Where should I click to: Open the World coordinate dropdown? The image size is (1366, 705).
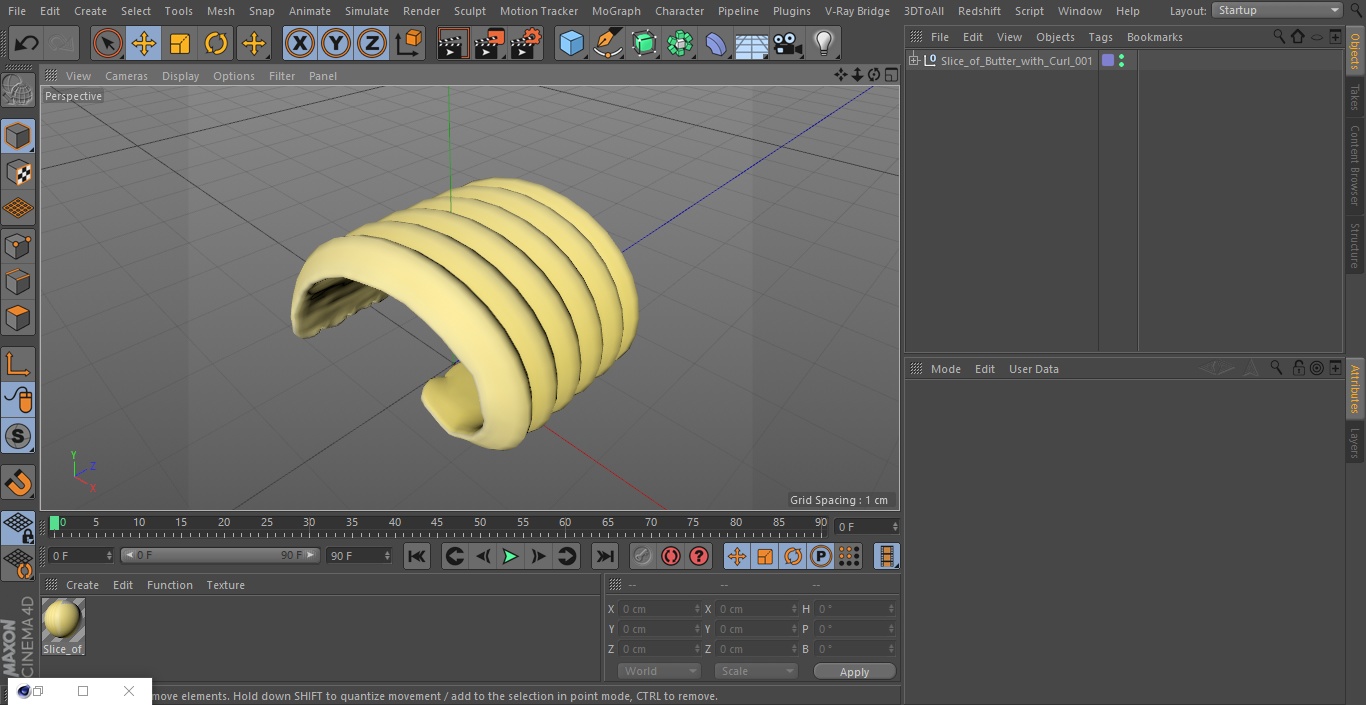coord(659,671)
